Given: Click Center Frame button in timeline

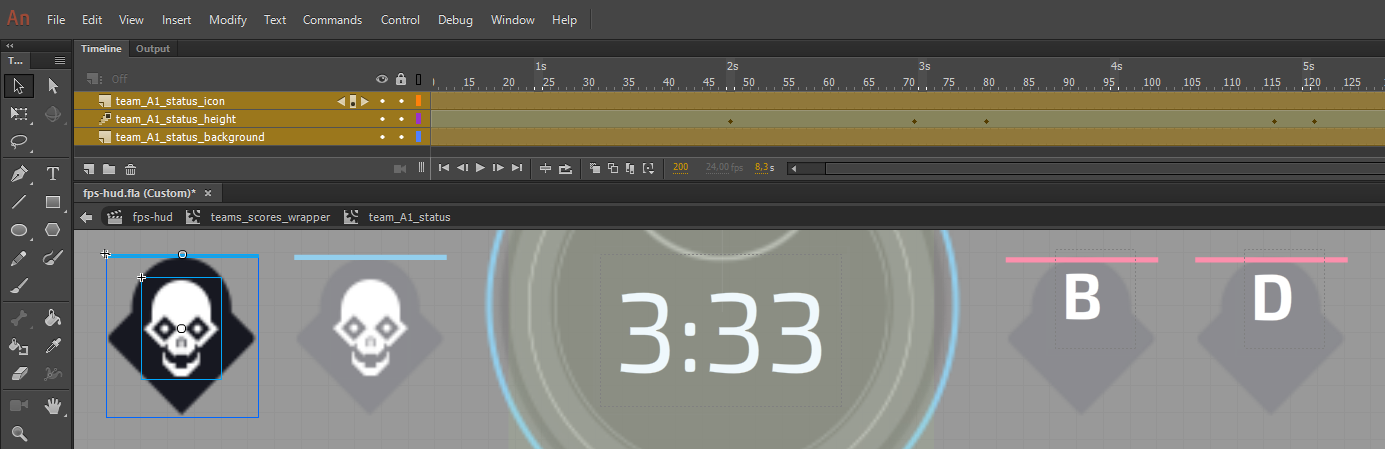Looking at the screenshot, I should pyautogui.click(x=546, y=168).
